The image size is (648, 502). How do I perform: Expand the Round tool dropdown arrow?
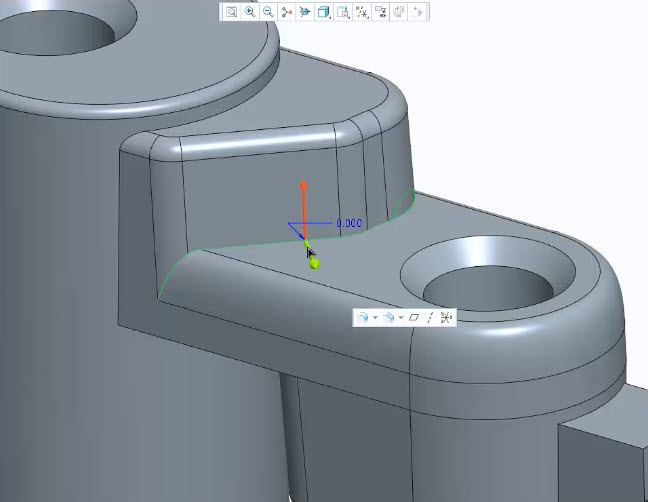[x=374, y=317]
